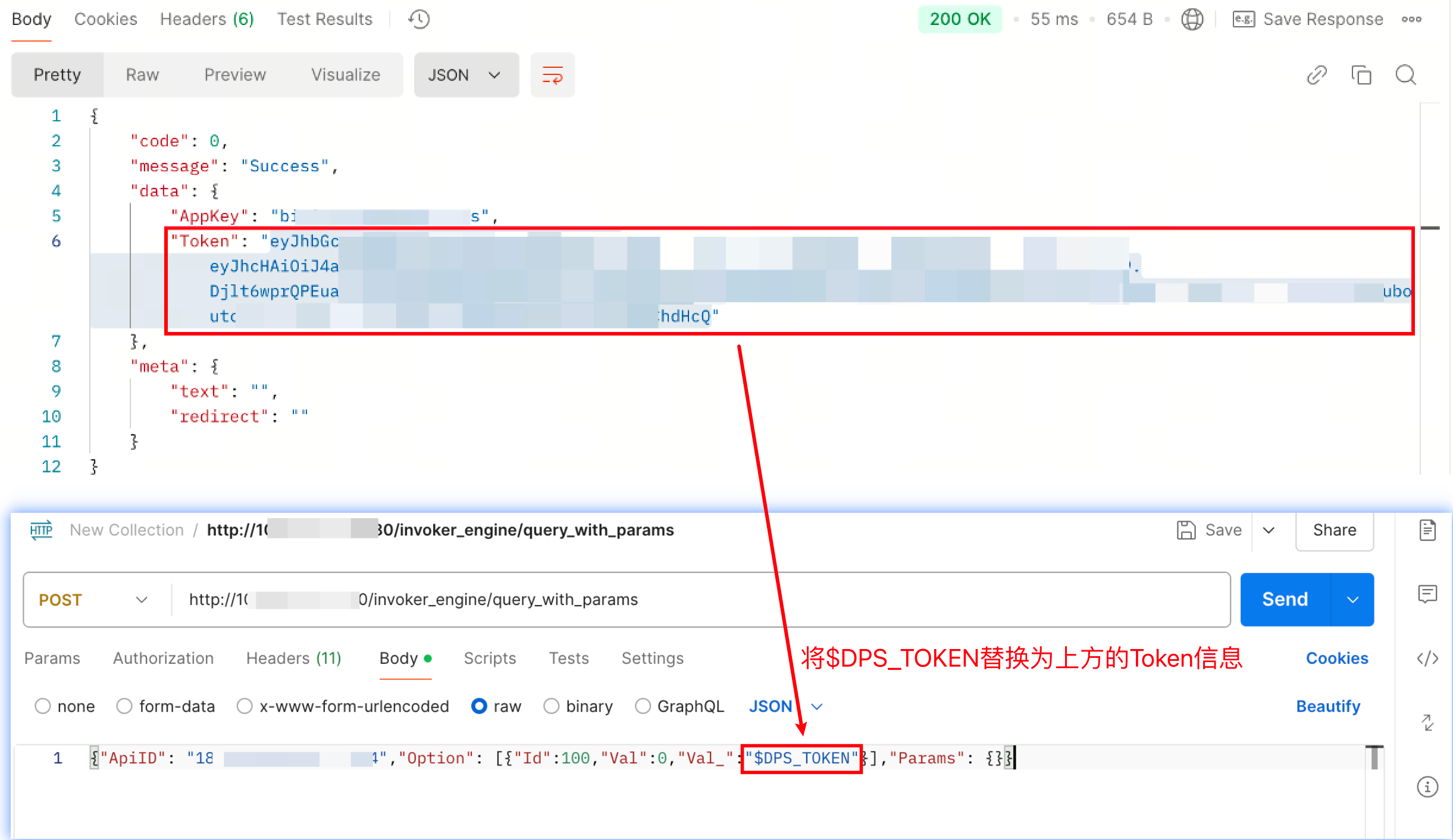Click the floppy disk Save icon

pos(1186,530)
